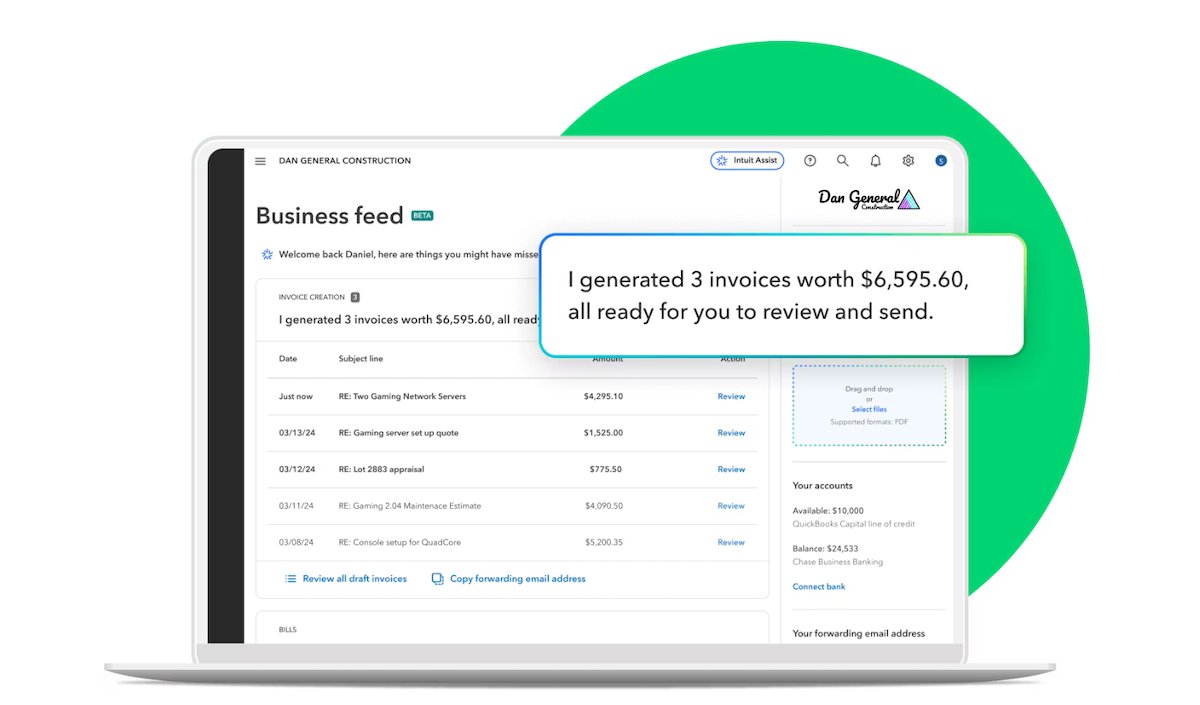
Task: Click the copy icon beside Copy forwarding email
Action: (x=437, y=579)
